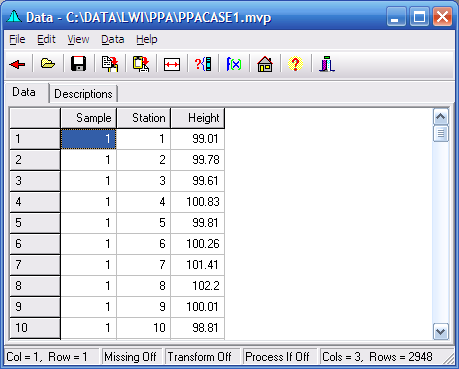Click the vertical scrollbar thumb
Screen dimensions: 459x369
[441, 134]
